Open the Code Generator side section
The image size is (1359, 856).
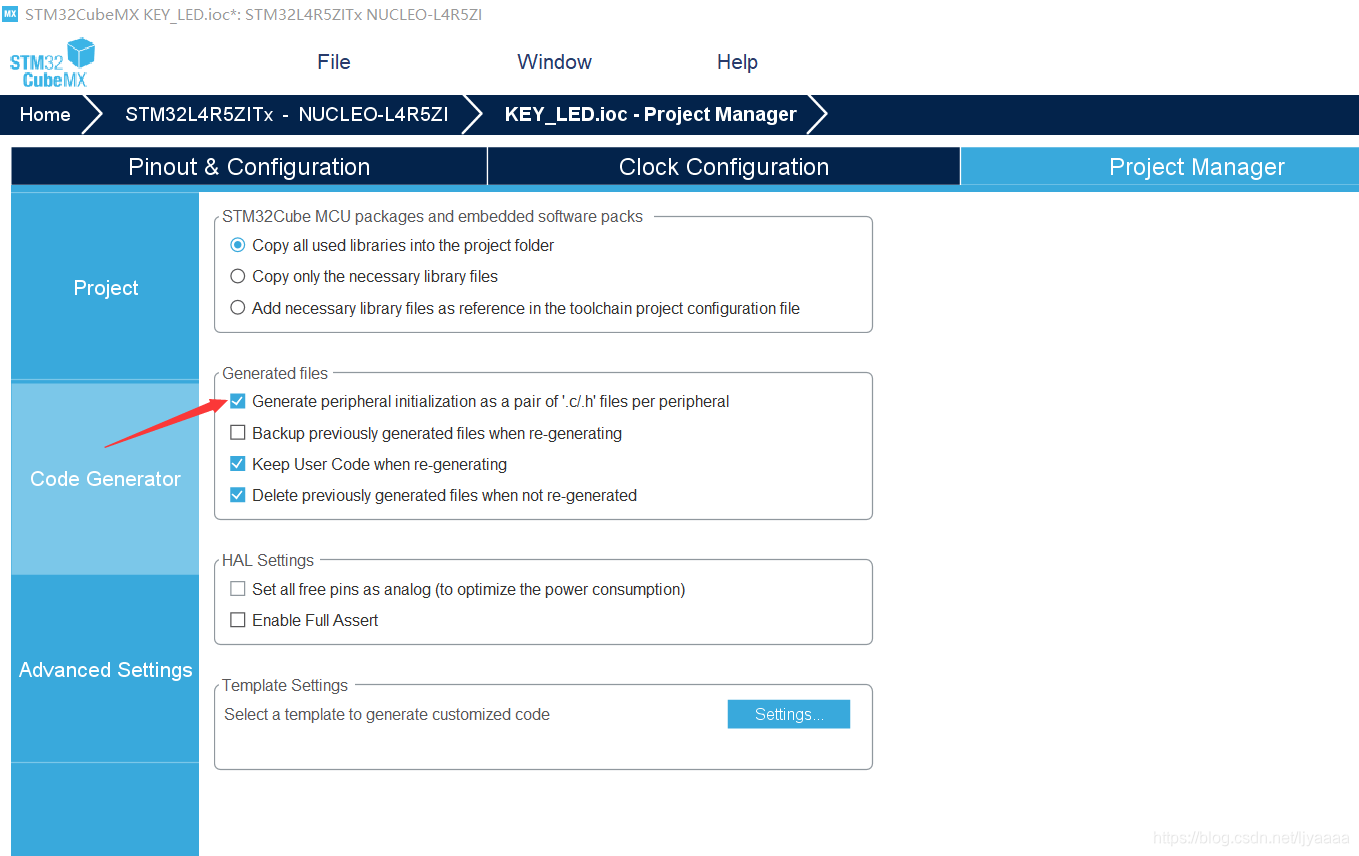coord(105,479)
